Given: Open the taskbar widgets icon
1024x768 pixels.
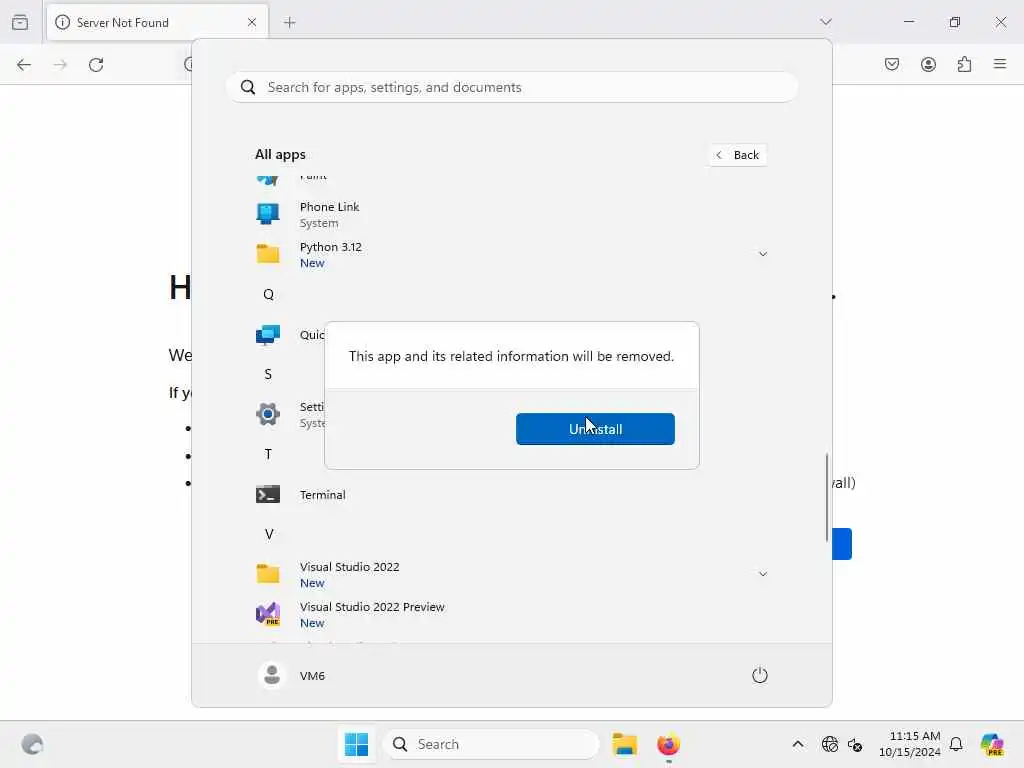Looking at the screenshot, I should pyautogui.click(x=33, y=744).
